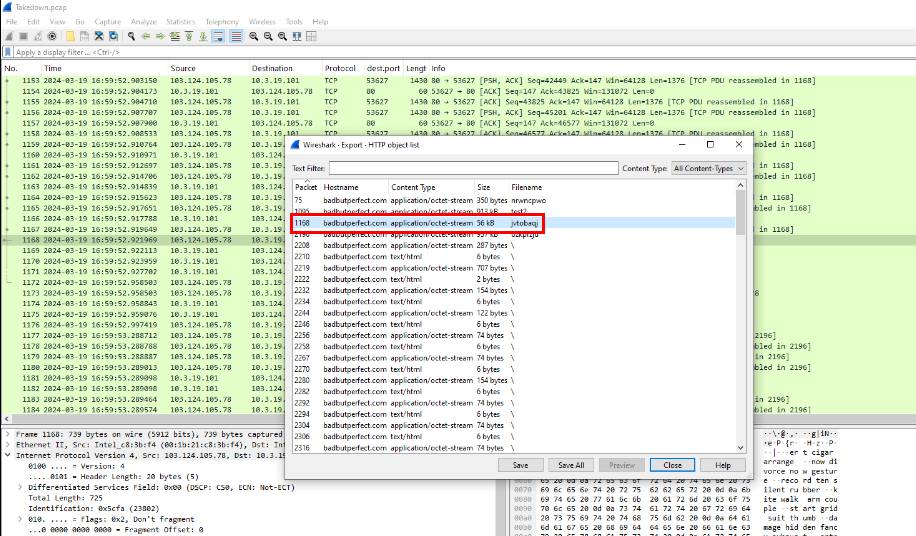The image size is (916, 536).
Task: Expand the Ethernet II tree node
Action: 8,447
